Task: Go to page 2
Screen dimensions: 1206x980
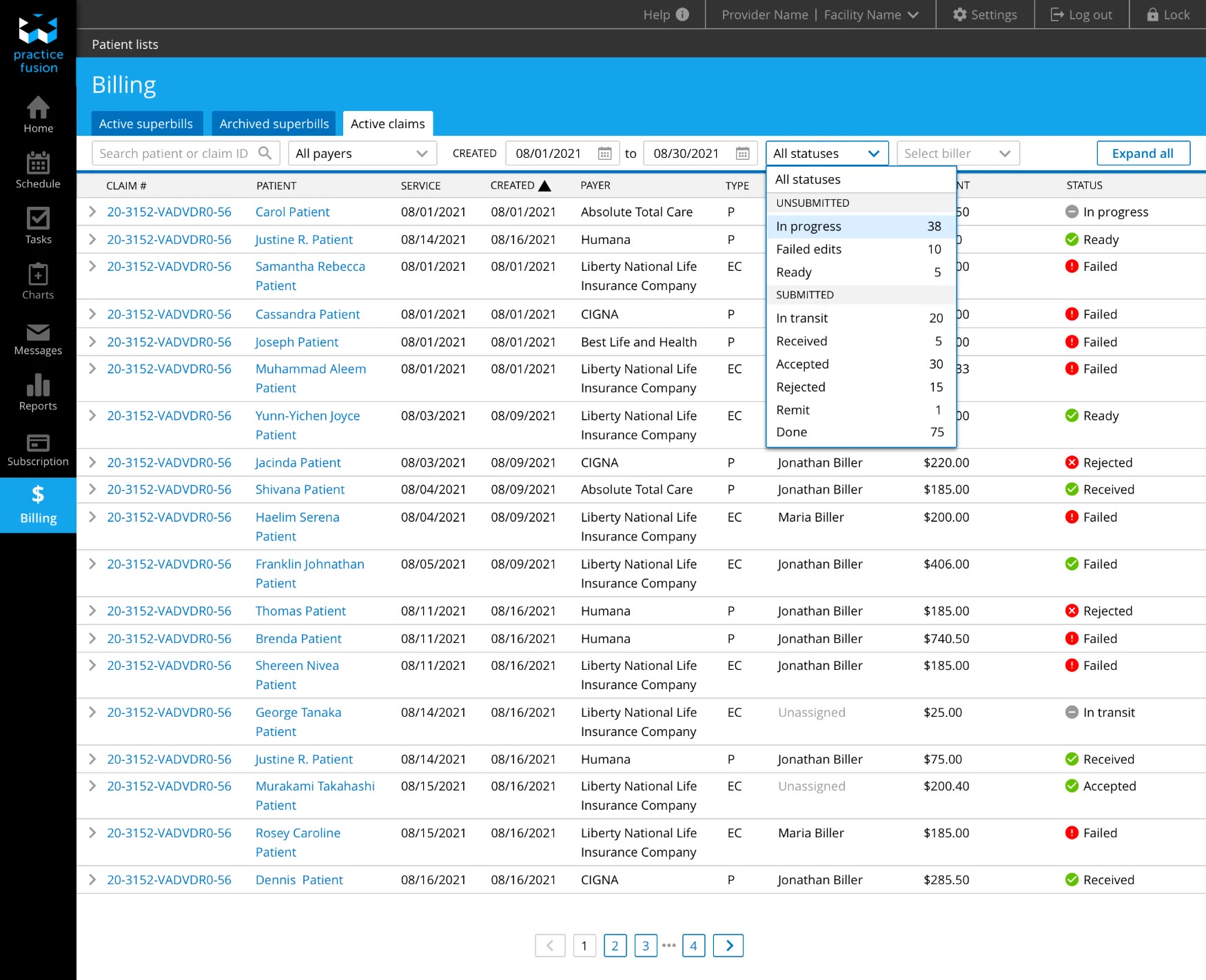Action: (615, 946)
